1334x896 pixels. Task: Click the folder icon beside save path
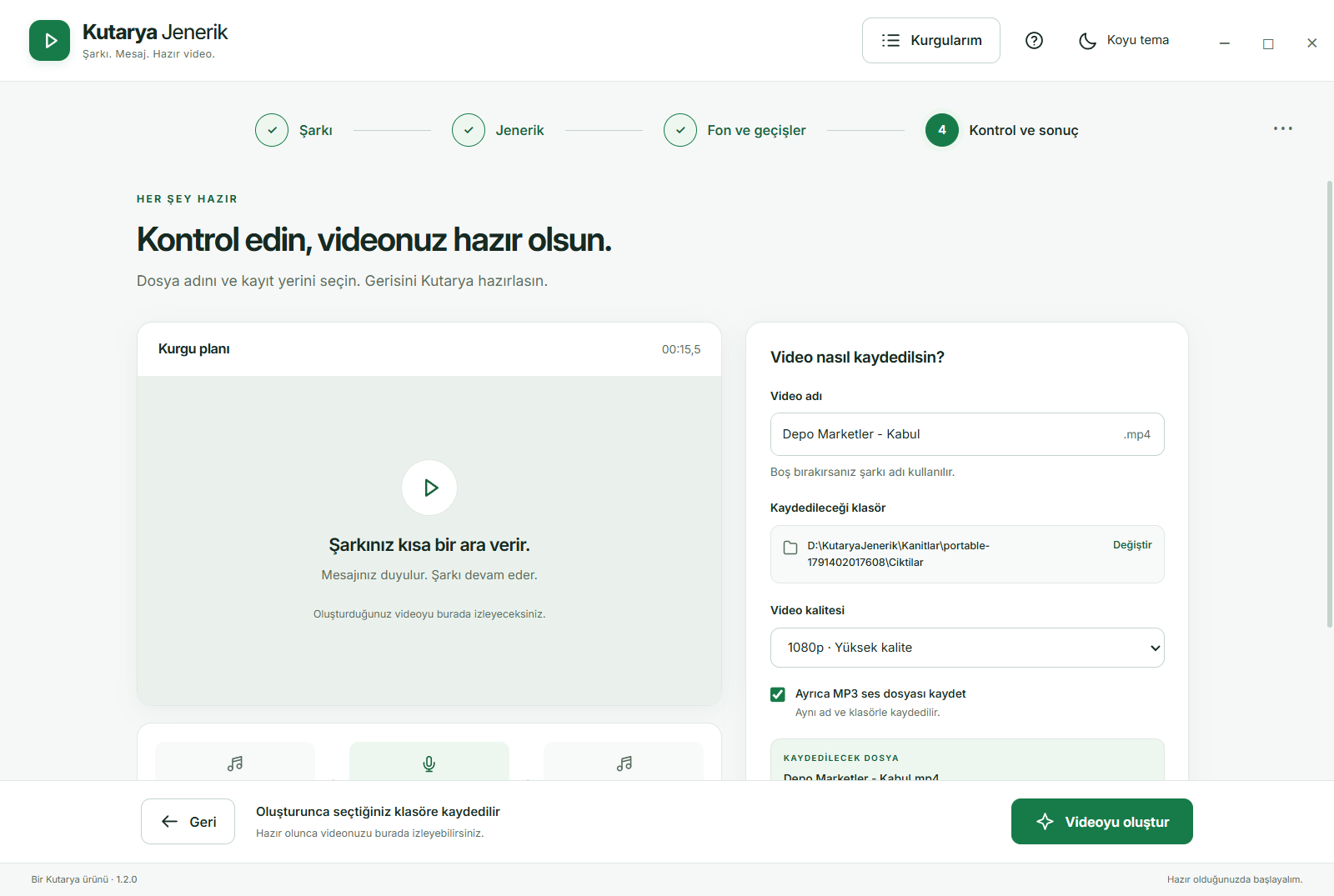[790, 548]
